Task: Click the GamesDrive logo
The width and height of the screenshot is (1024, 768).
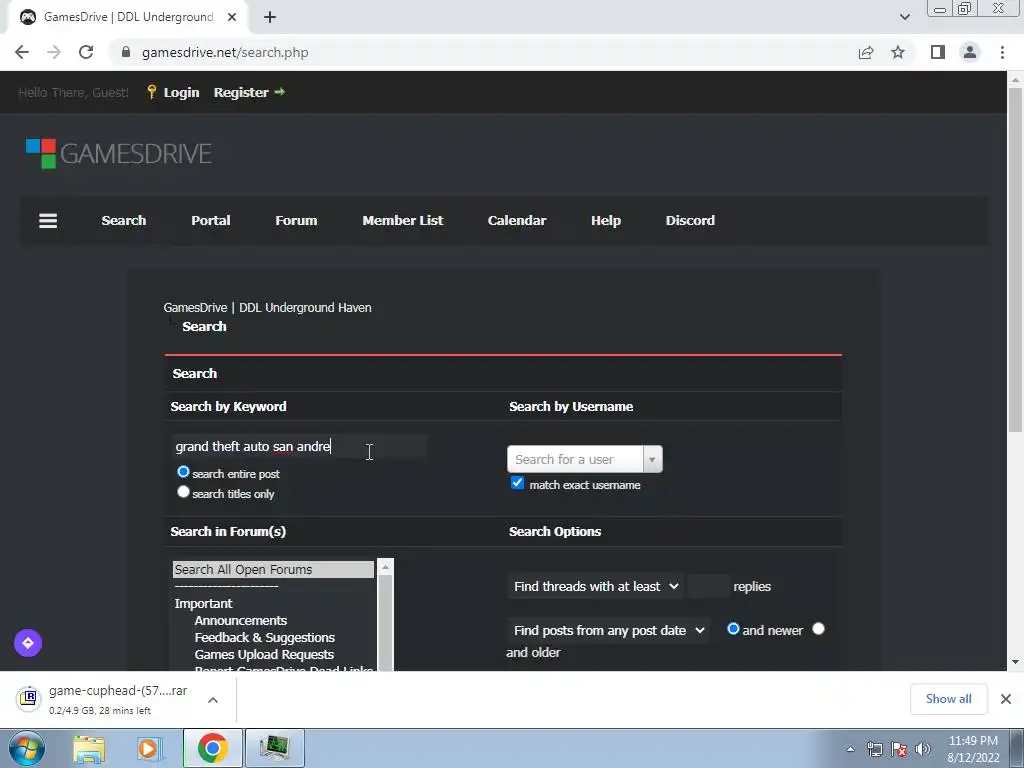Action: (119, 153)
